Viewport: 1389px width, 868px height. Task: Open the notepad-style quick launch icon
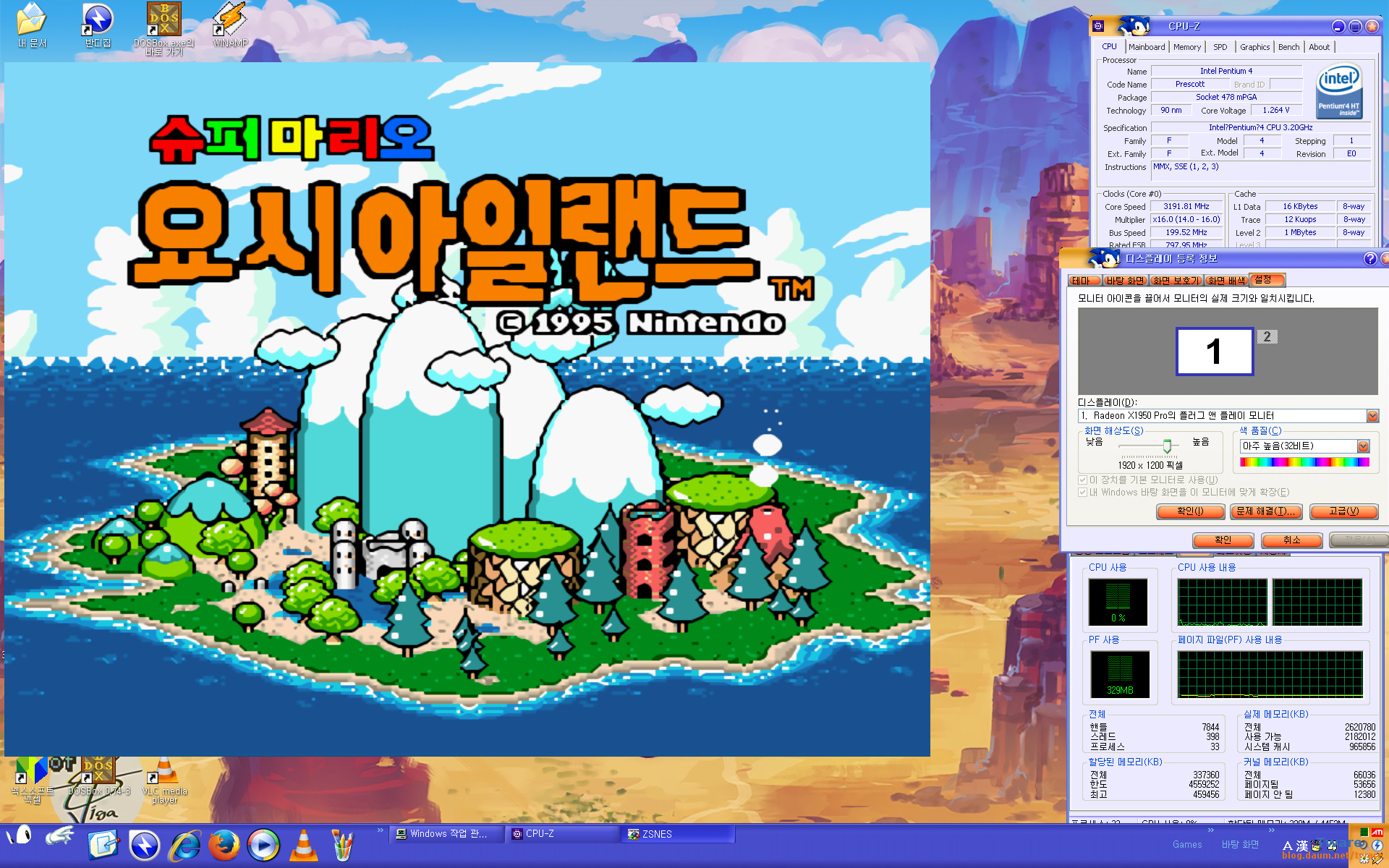pyautogui.click(x=104, y=845)
